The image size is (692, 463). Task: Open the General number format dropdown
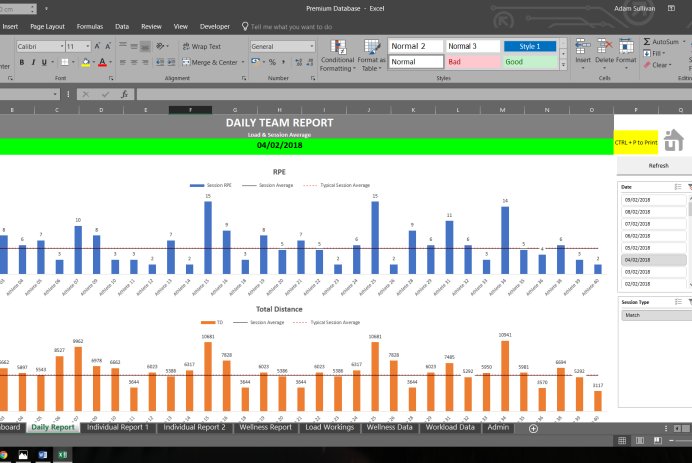click(312, 46)
